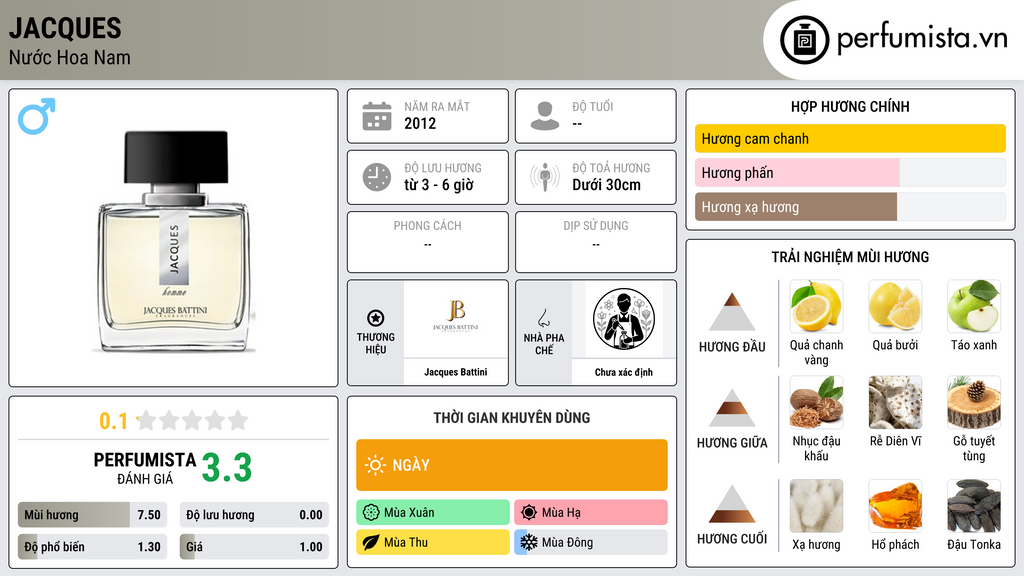Click the Hợp hương chính heading
The image size is (1024, 576).
tap(850, 106)
